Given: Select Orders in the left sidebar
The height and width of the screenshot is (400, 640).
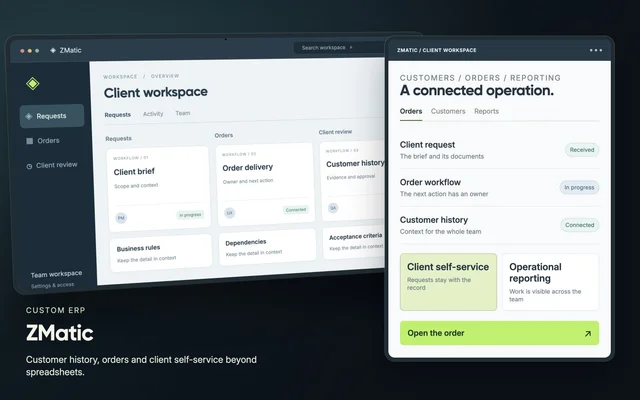Looking at the screenshot, I should (43, 141).
